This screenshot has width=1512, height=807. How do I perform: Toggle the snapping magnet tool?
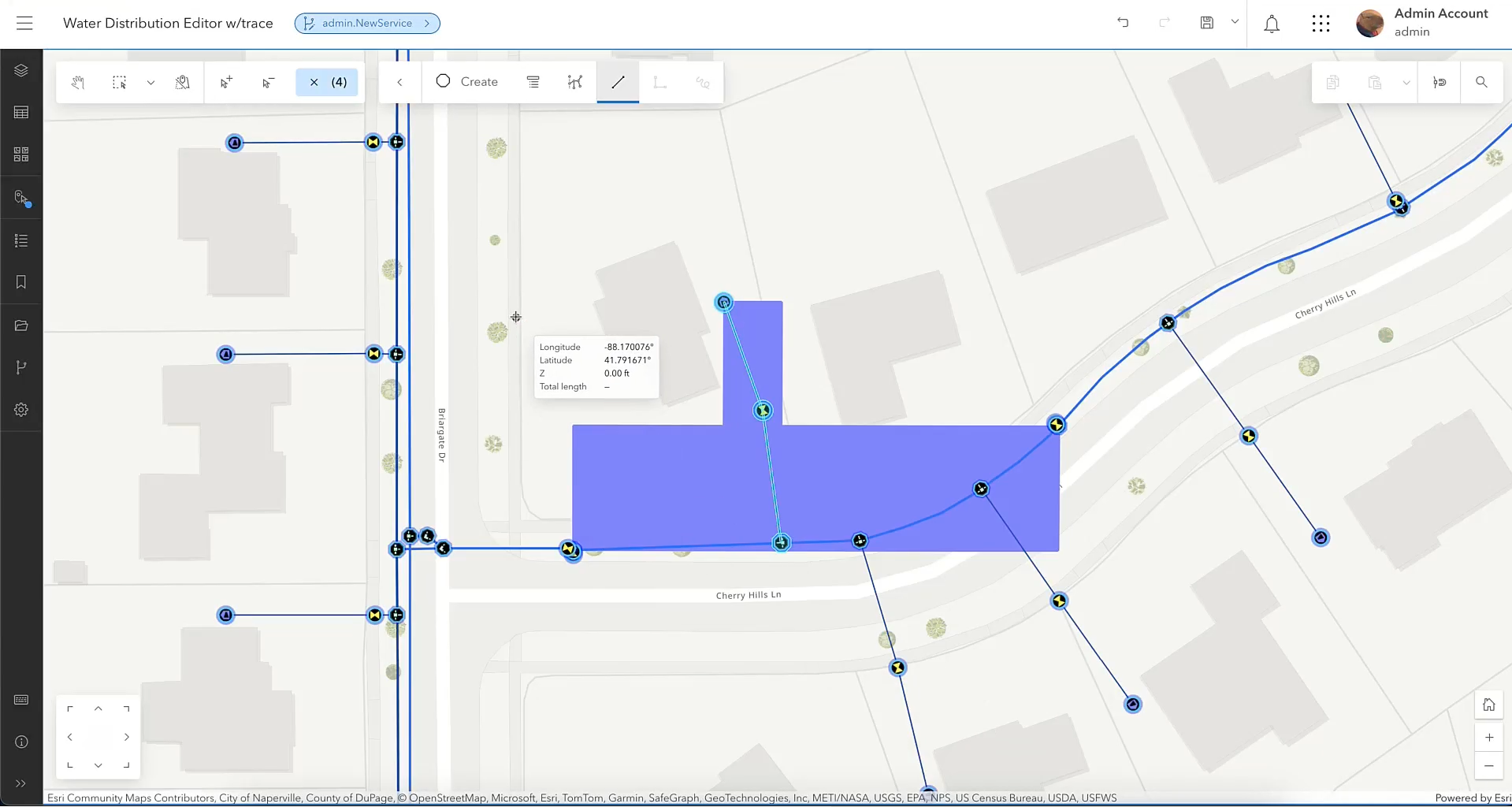pyautogui.click(x=1440, y=82)
